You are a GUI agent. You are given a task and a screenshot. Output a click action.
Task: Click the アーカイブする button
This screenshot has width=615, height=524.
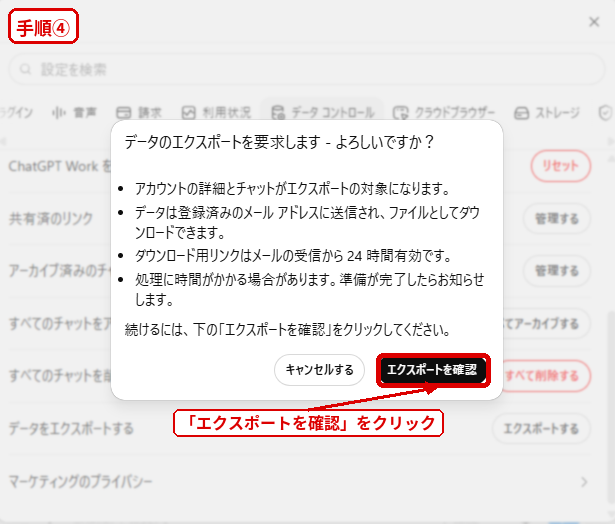tap(546, 324)
